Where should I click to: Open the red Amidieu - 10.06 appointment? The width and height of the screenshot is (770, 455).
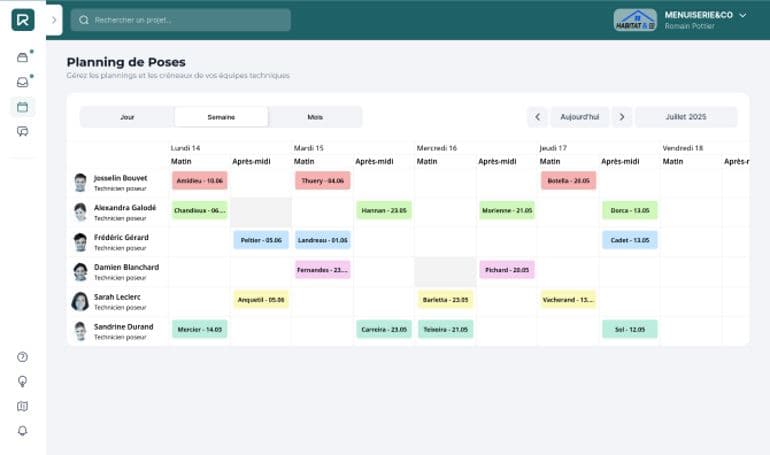200,181
